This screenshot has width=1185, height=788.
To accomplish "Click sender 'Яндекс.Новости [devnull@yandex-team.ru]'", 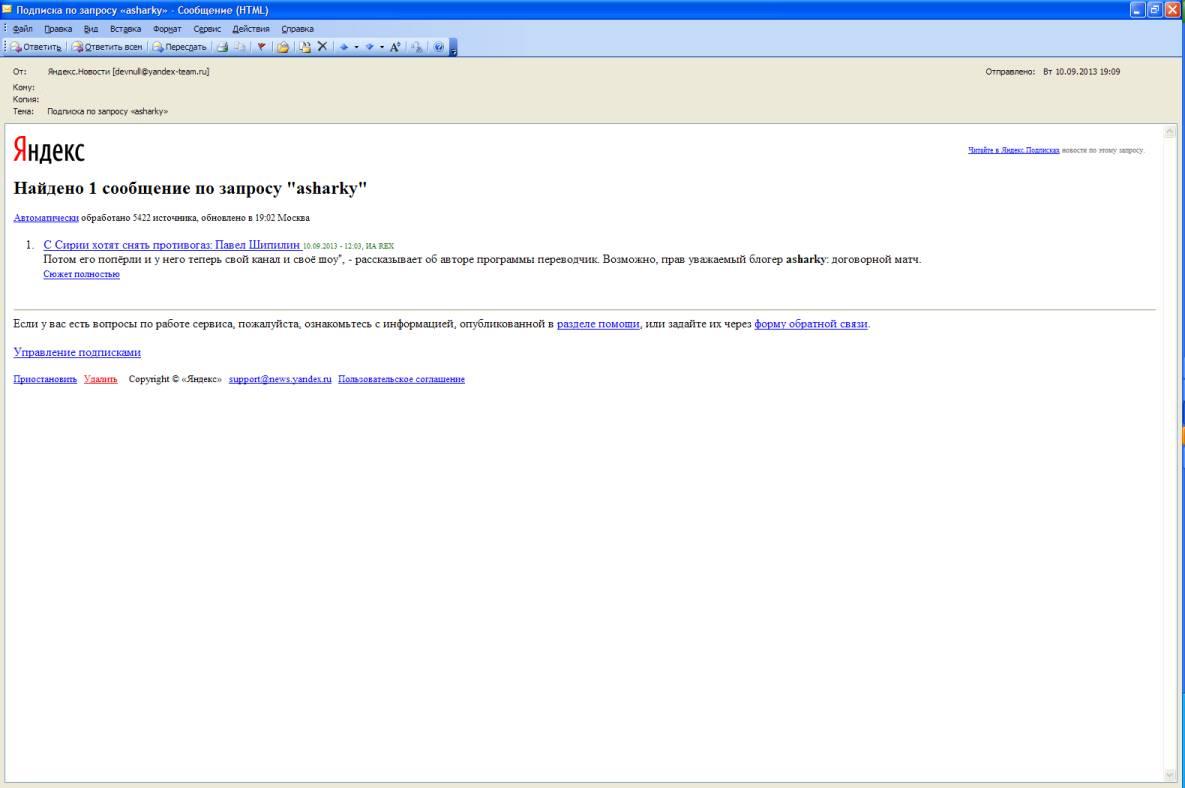I will (128, 72).
